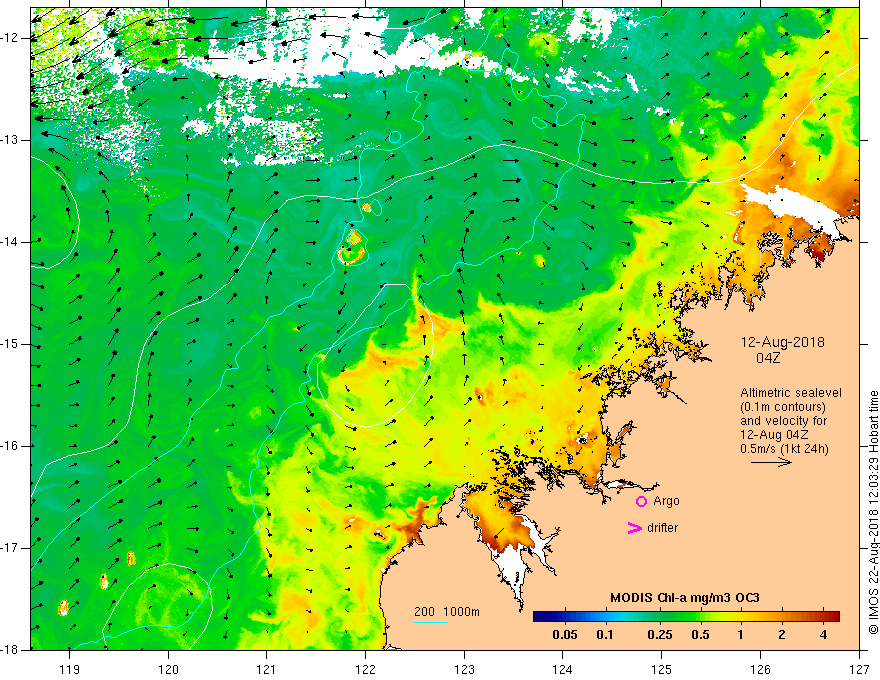The width and height of the screenshot is (880, 680).
Task: Click the dark red end of Chl-a colorbar
Action: 833,616
